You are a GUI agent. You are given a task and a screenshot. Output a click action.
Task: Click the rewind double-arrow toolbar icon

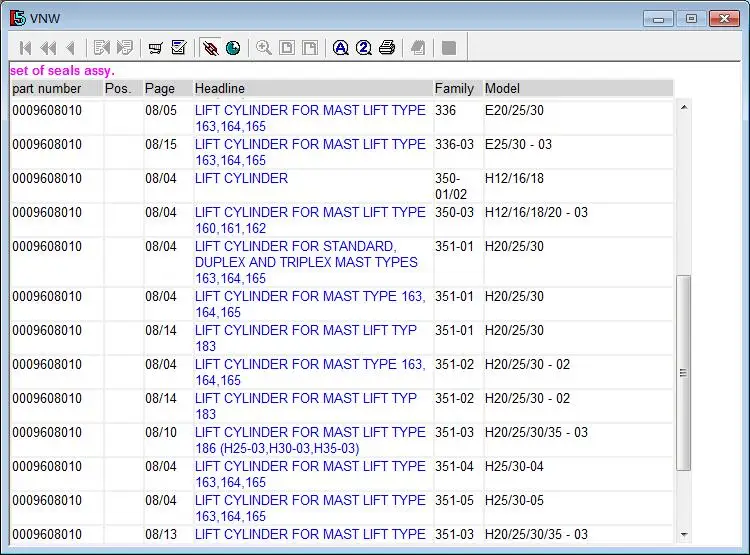pos(47,48)
